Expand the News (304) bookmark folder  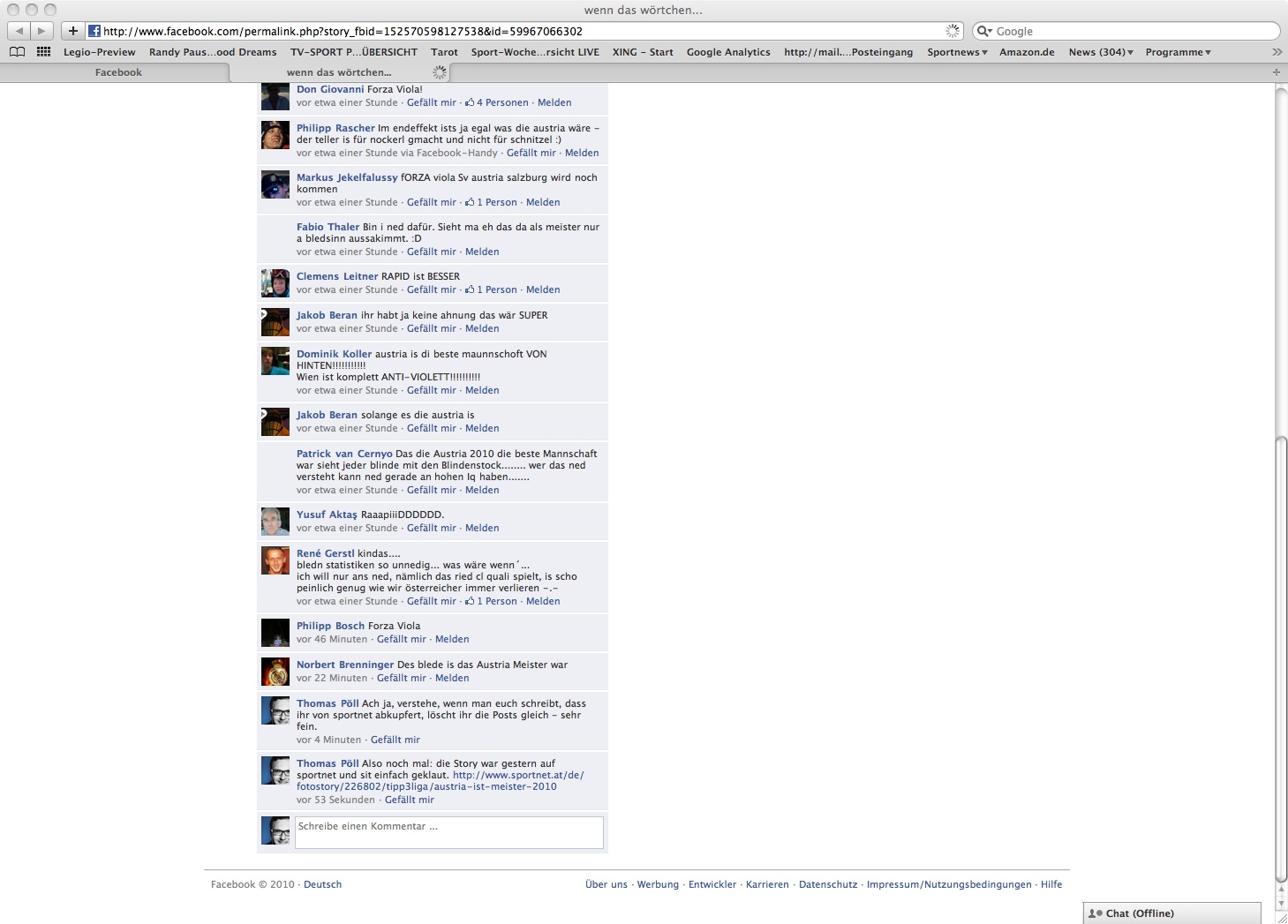(x=1101, y=52)
